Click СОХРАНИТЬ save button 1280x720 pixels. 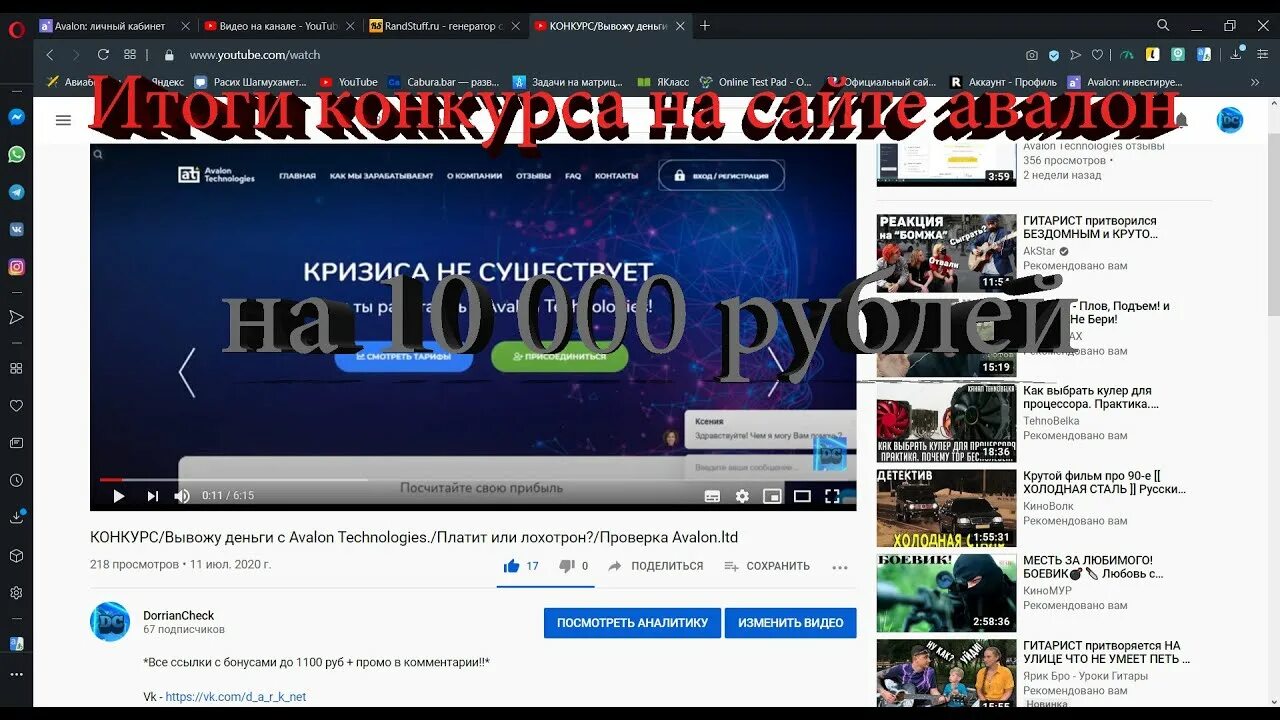tap(767, 566)
